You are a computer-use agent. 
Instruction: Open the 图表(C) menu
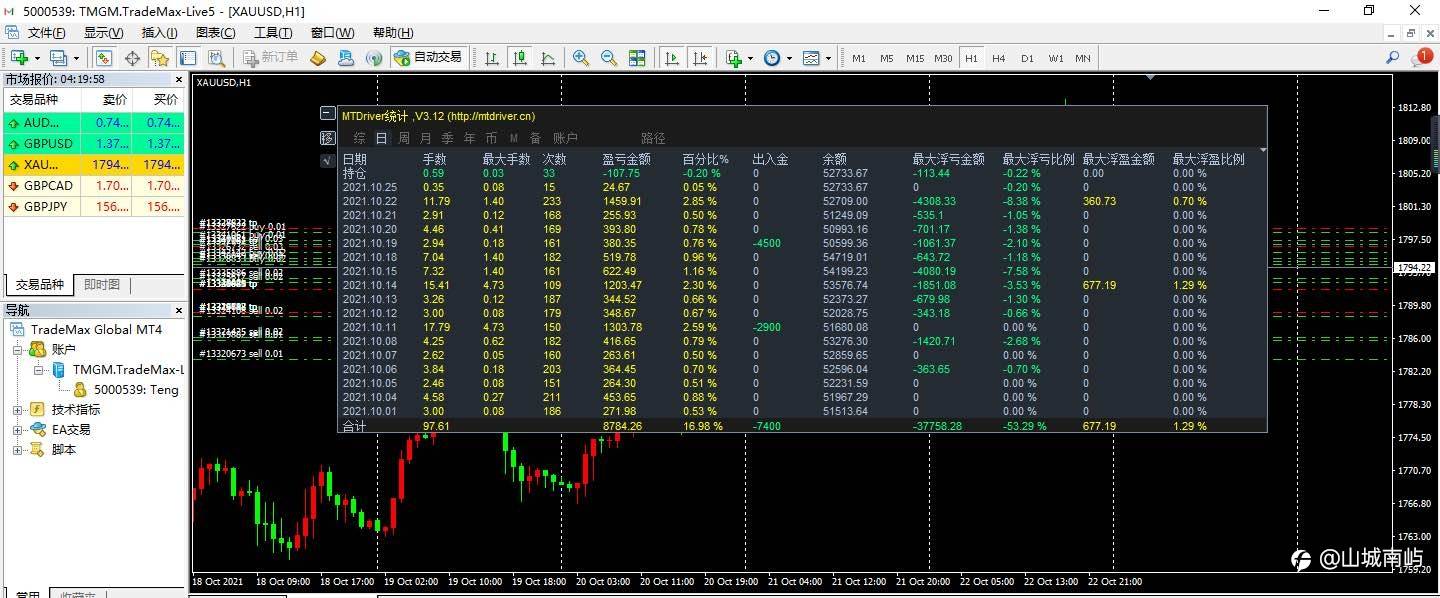point(215,33)
